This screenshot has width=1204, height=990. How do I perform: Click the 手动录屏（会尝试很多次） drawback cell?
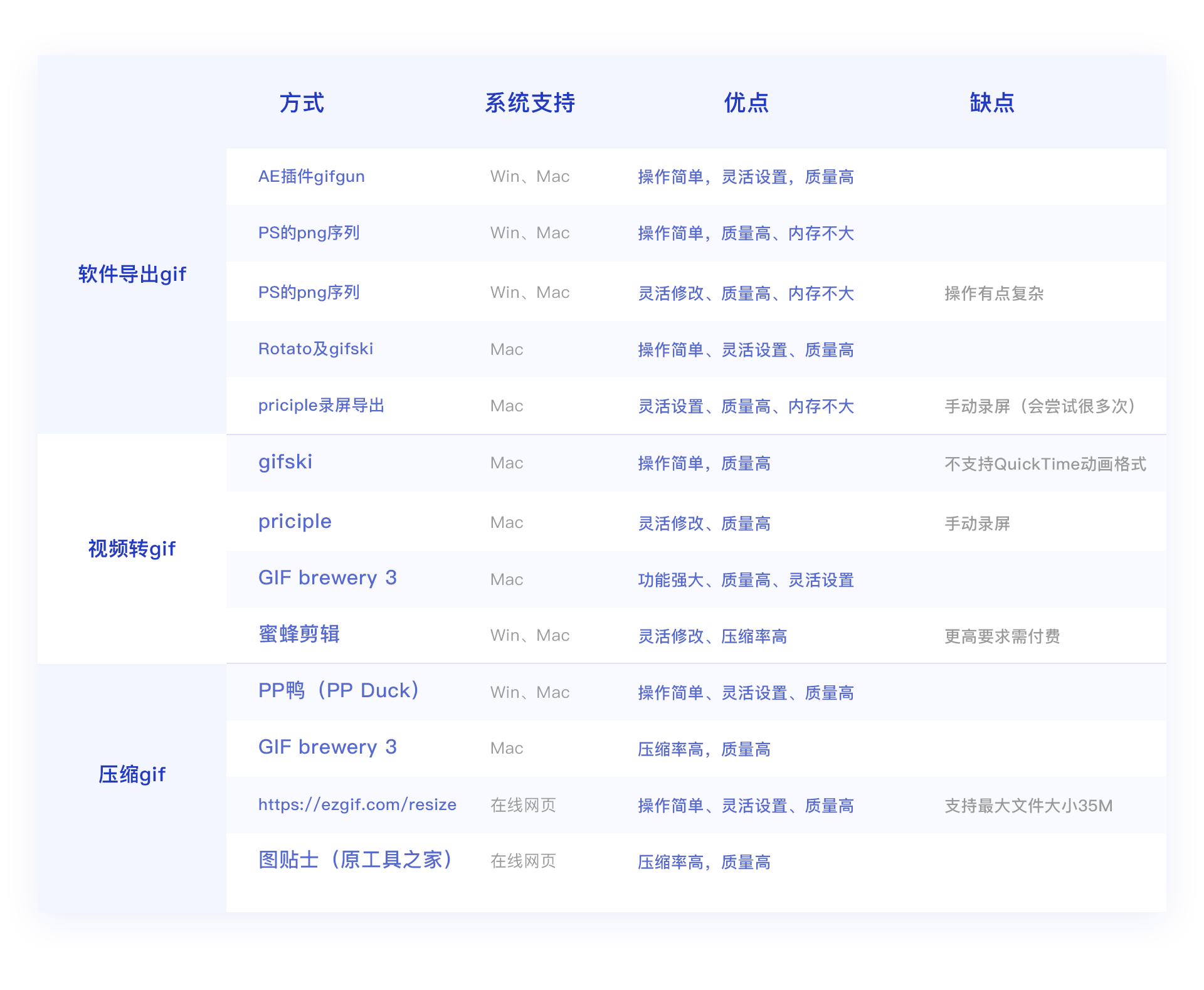[1042, 406]
